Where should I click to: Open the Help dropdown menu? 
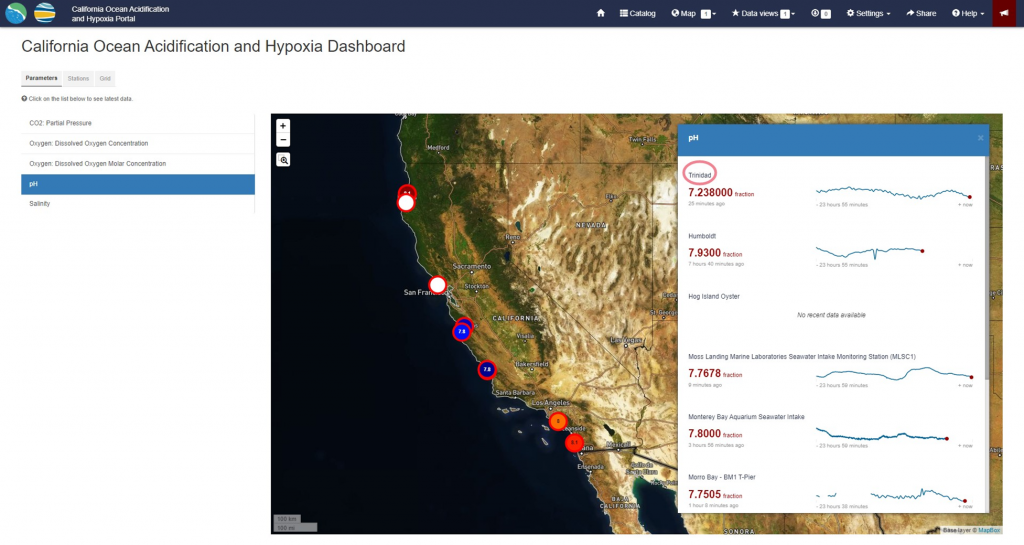click(x=968, y=13)
